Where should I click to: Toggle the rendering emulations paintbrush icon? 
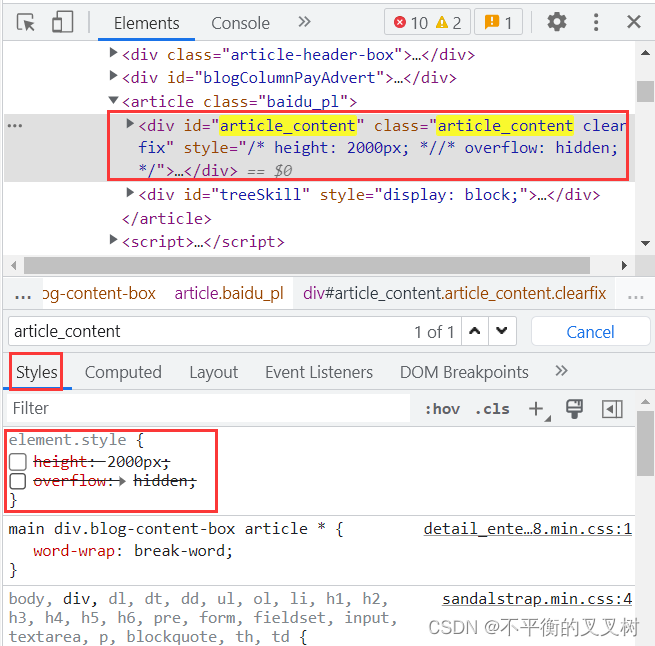[x=574, y=408]
